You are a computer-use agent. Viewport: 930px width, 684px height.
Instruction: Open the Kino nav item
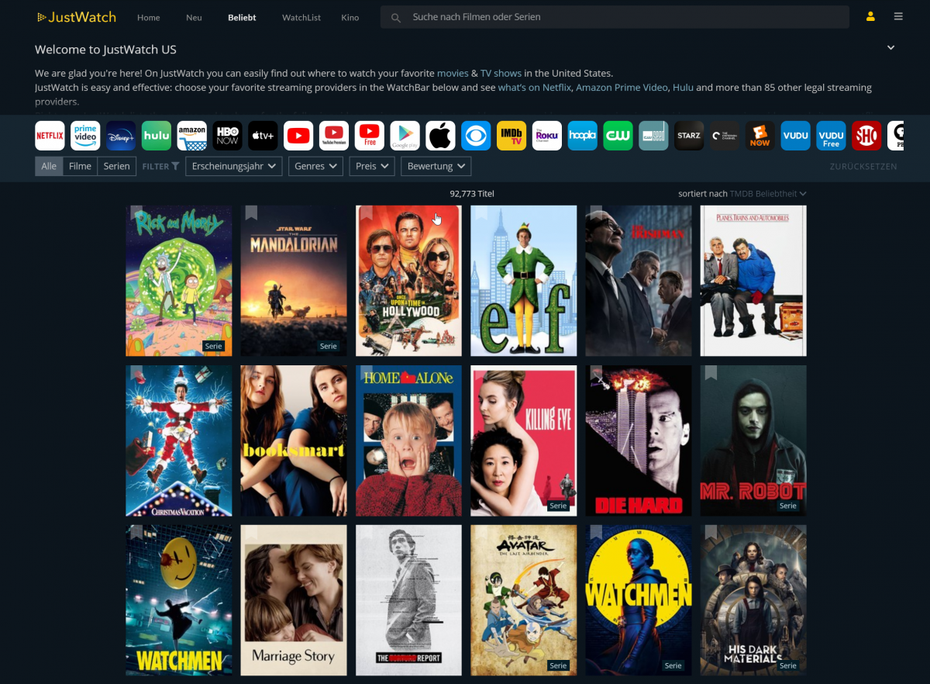(350, 17)
